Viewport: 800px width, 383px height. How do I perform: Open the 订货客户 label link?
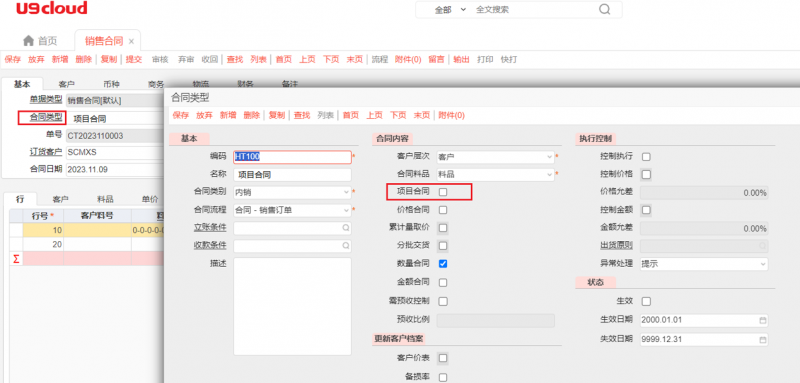[x=46, y=152]
